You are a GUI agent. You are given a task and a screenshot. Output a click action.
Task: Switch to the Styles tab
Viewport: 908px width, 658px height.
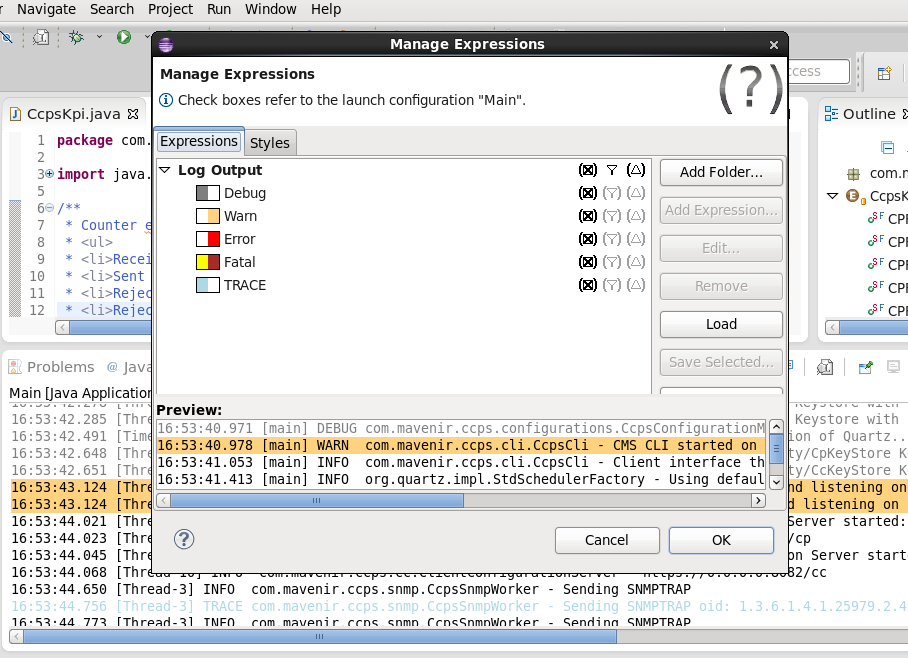[x=270, y=142]
